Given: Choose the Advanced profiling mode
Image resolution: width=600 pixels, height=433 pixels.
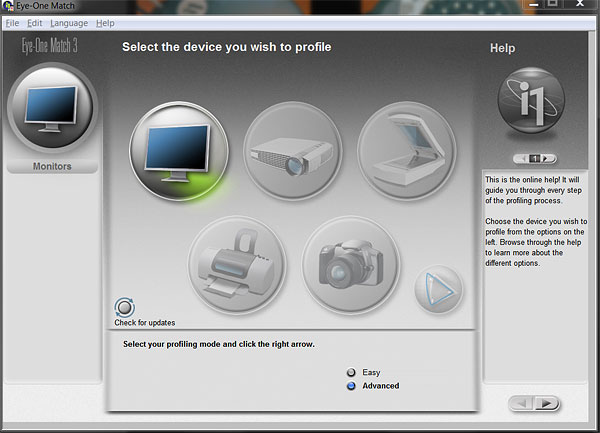Looking at the screenshot, I should pyautogui.click(x=351, y=386).
